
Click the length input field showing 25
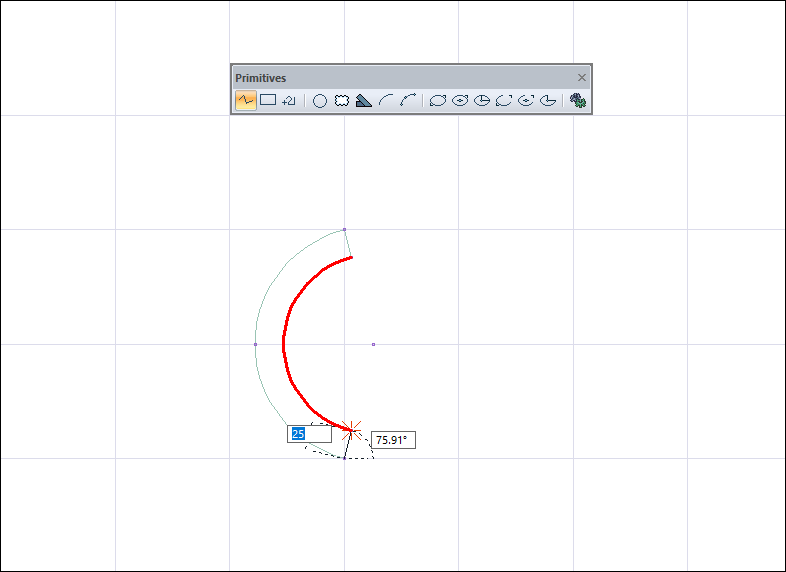click(x=309, y=434)
